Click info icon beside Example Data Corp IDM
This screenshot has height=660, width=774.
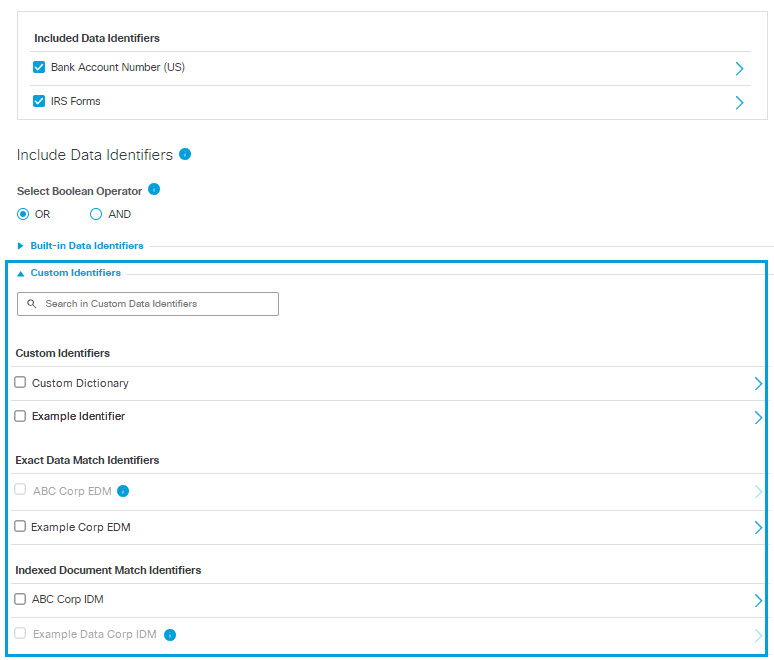coord(170,635)
